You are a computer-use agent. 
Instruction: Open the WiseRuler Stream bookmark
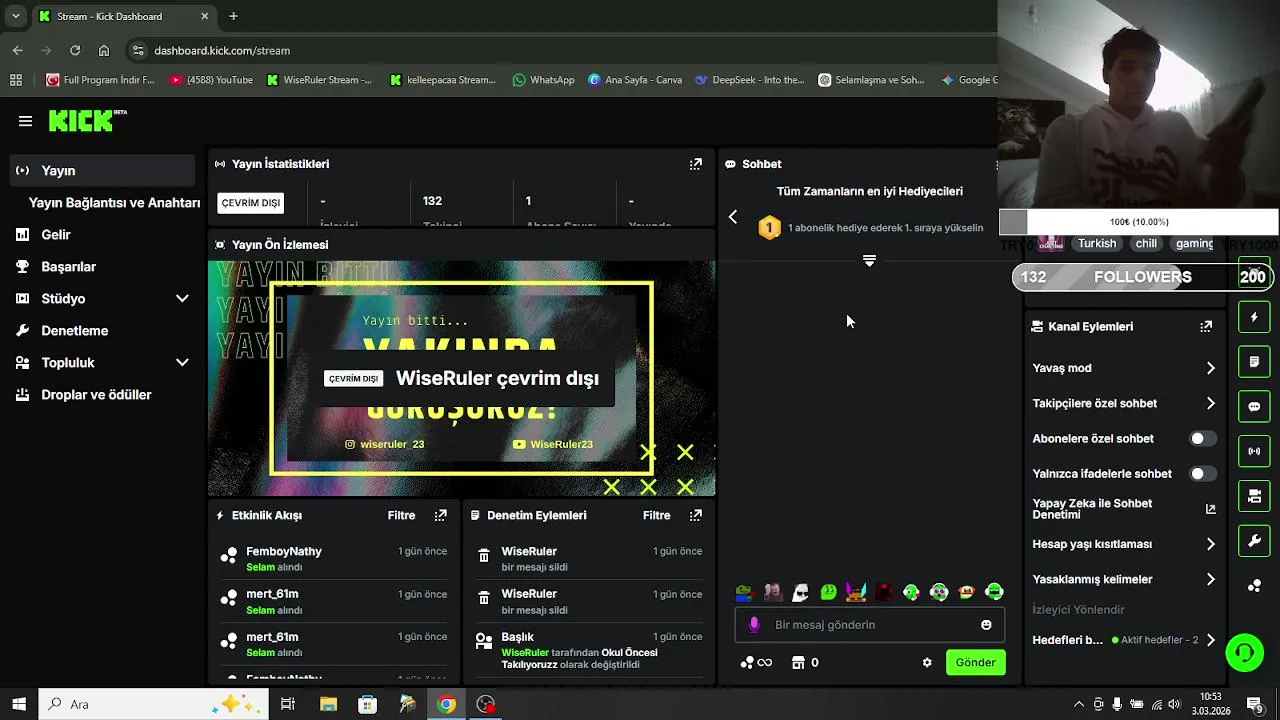pos(319,80)
